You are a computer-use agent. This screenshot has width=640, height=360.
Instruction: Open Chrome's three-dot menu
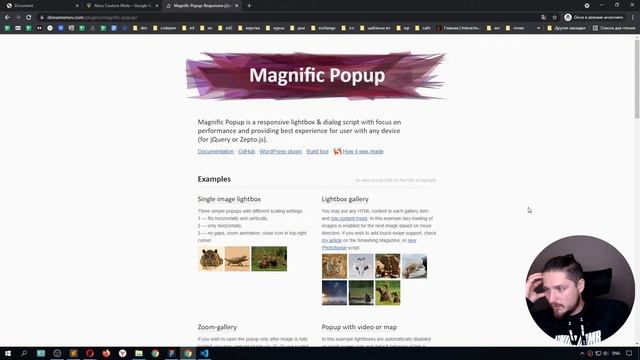(633, 18)
